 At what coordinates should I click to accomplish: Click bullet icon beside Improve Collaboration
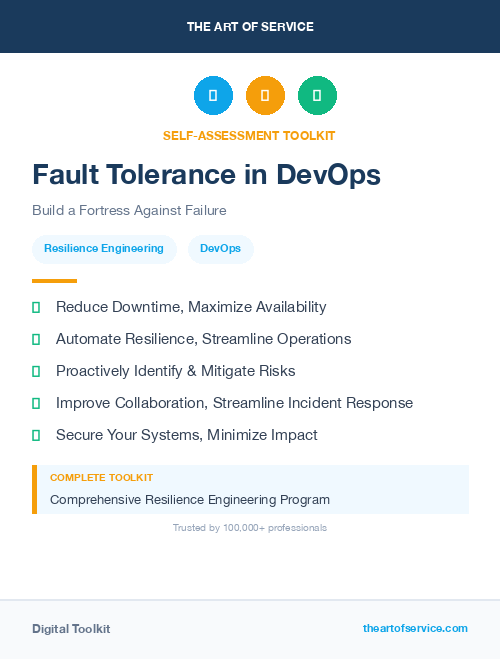point(36,403)
